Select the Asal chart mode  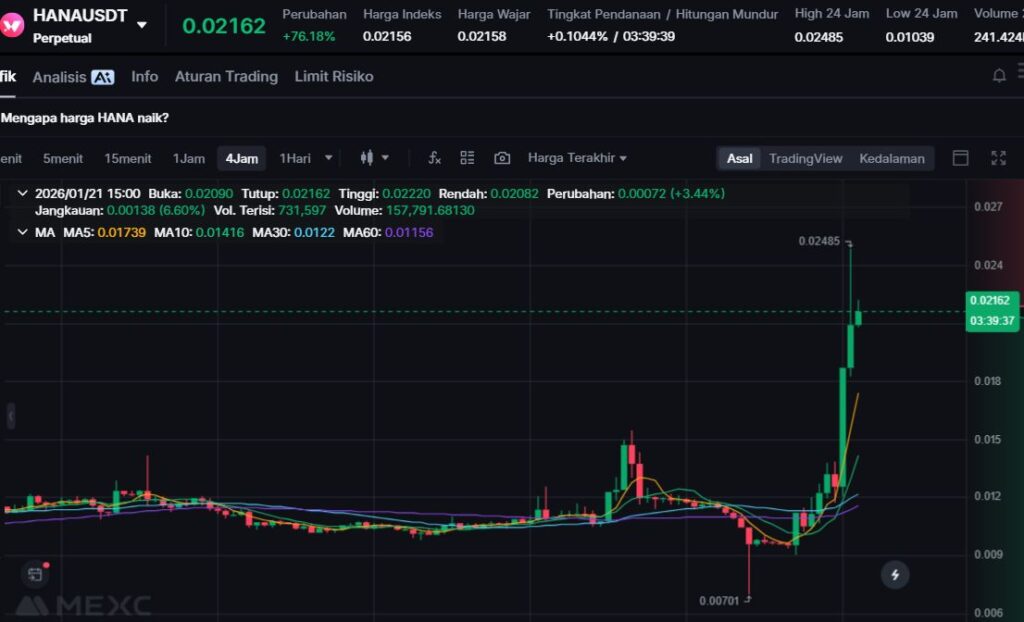coord(740,158)
